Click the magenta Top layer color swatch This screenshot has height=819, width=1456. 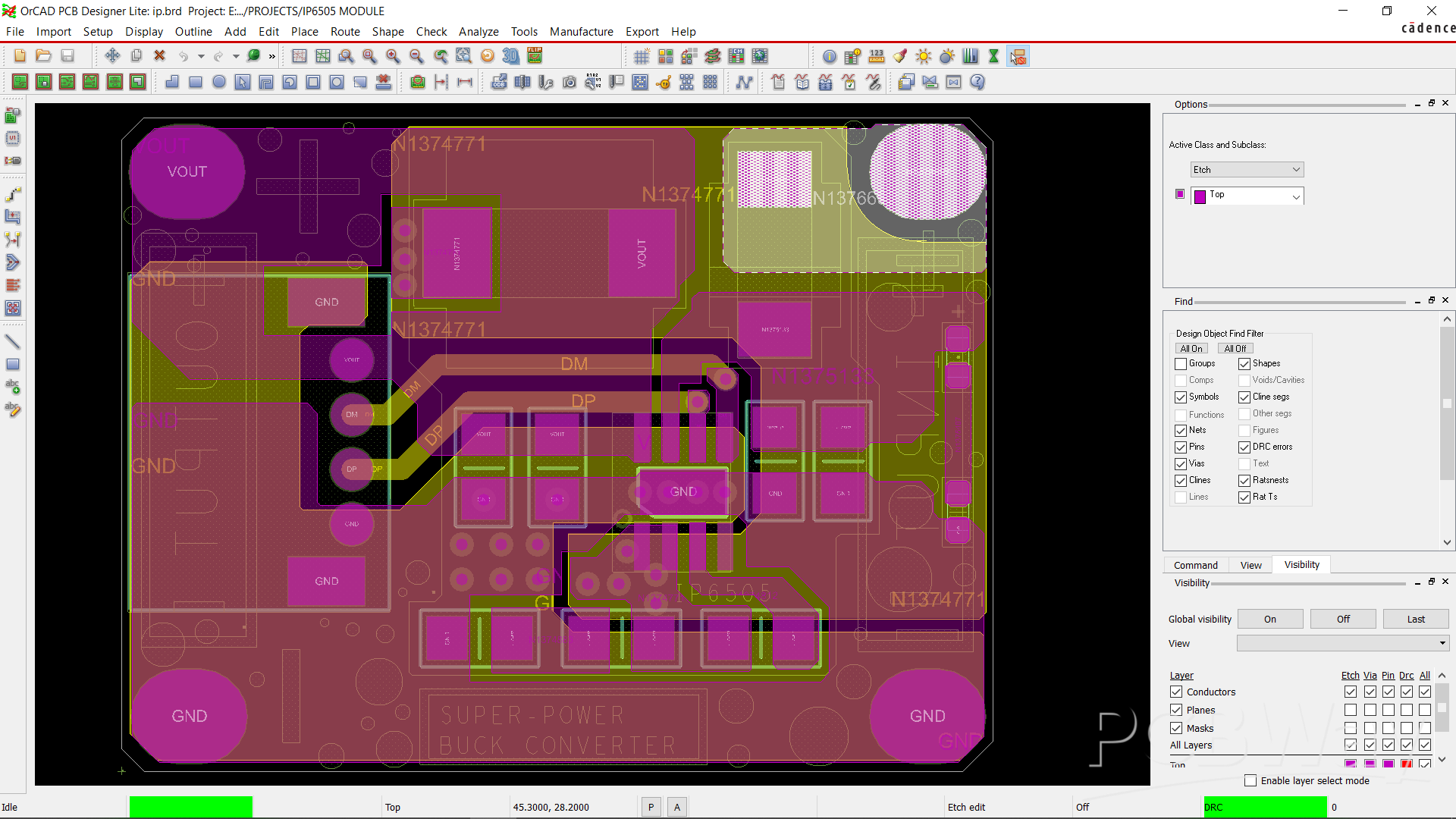(1180, 195)
